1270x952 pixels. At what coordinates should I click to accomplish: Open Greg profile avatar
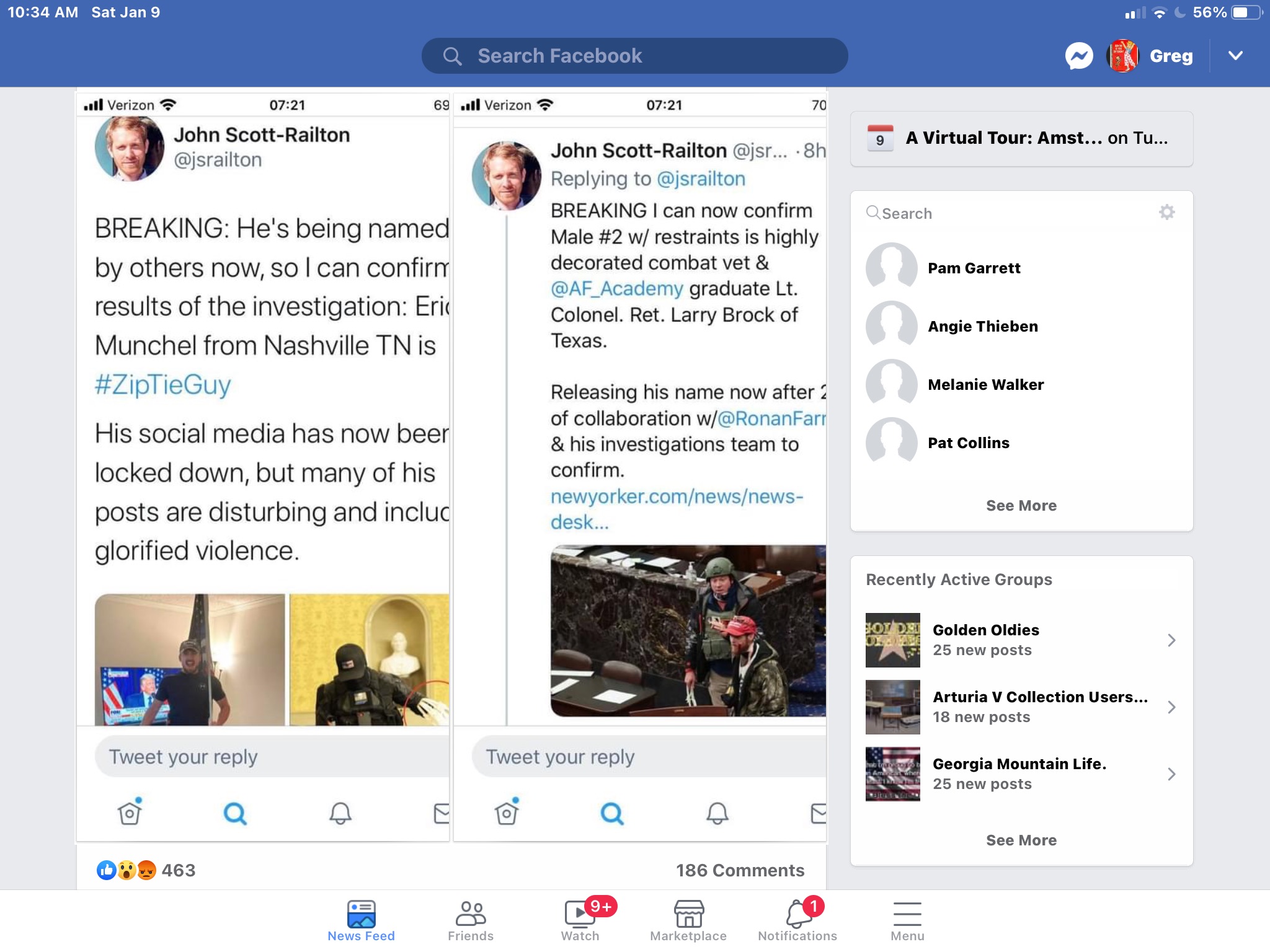(1123, 56)
